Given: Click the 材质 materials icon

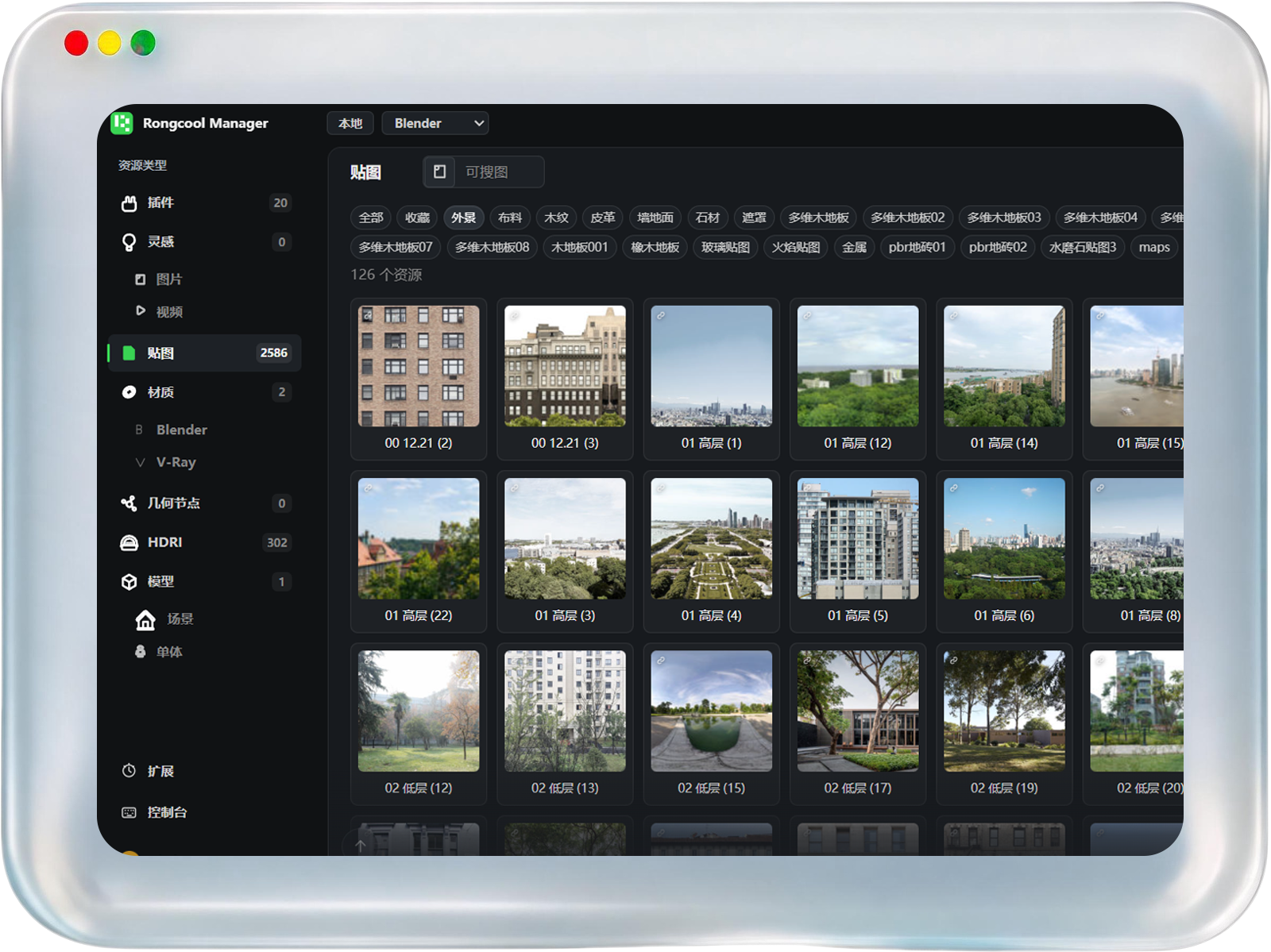Looking at the screenshot, I should coord(129,392).
